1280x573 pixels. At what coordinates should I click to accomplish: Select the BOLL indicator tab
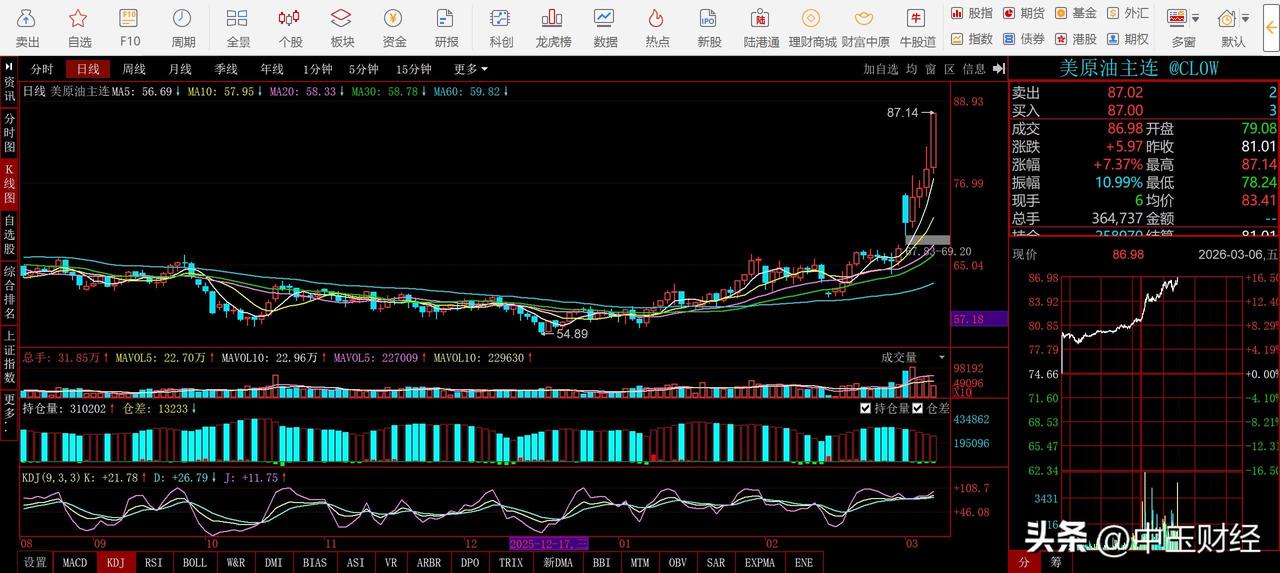pyautogui.click(x=195, y=563)
